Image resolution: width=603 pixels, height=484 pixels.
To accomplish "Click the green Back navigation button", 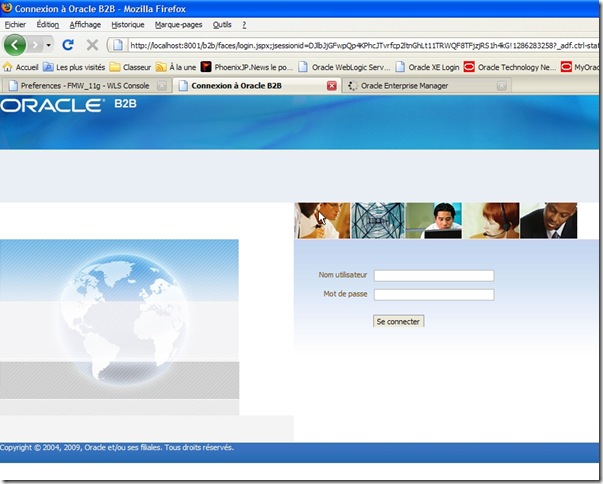I will tap(15, 45).
